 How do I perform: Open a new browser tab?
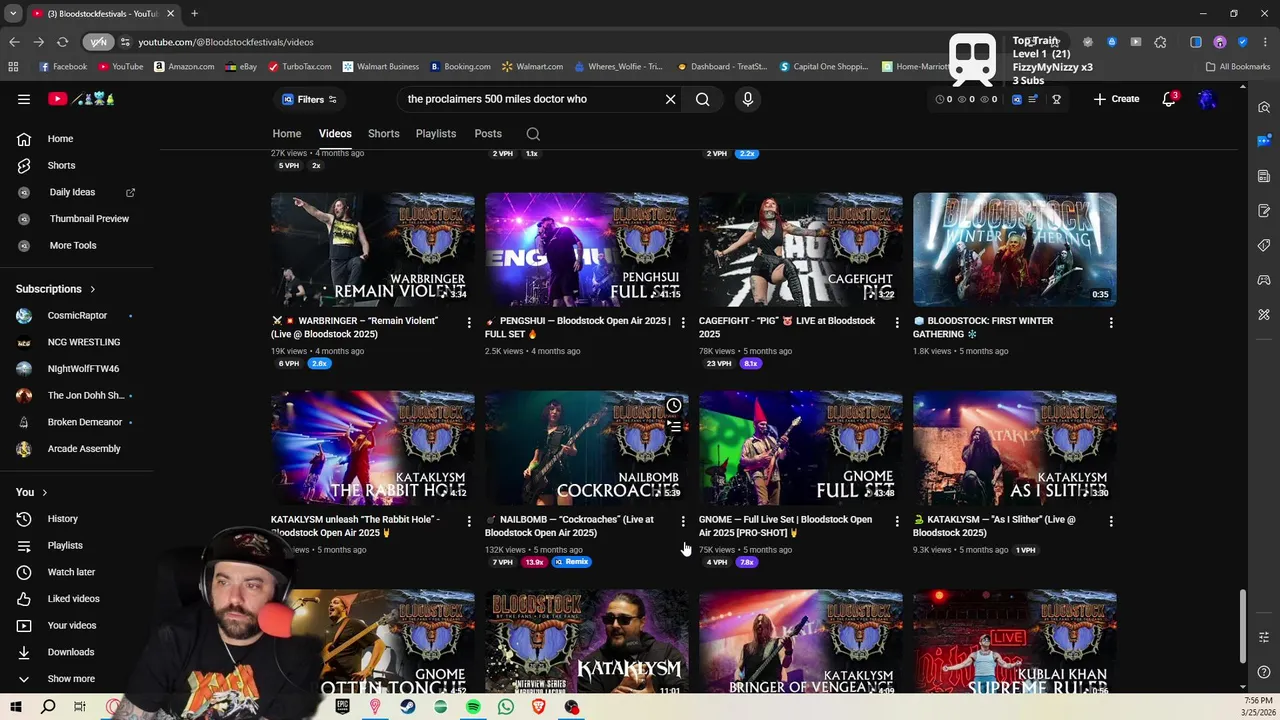pyautogui.click(x=194, y=13)
